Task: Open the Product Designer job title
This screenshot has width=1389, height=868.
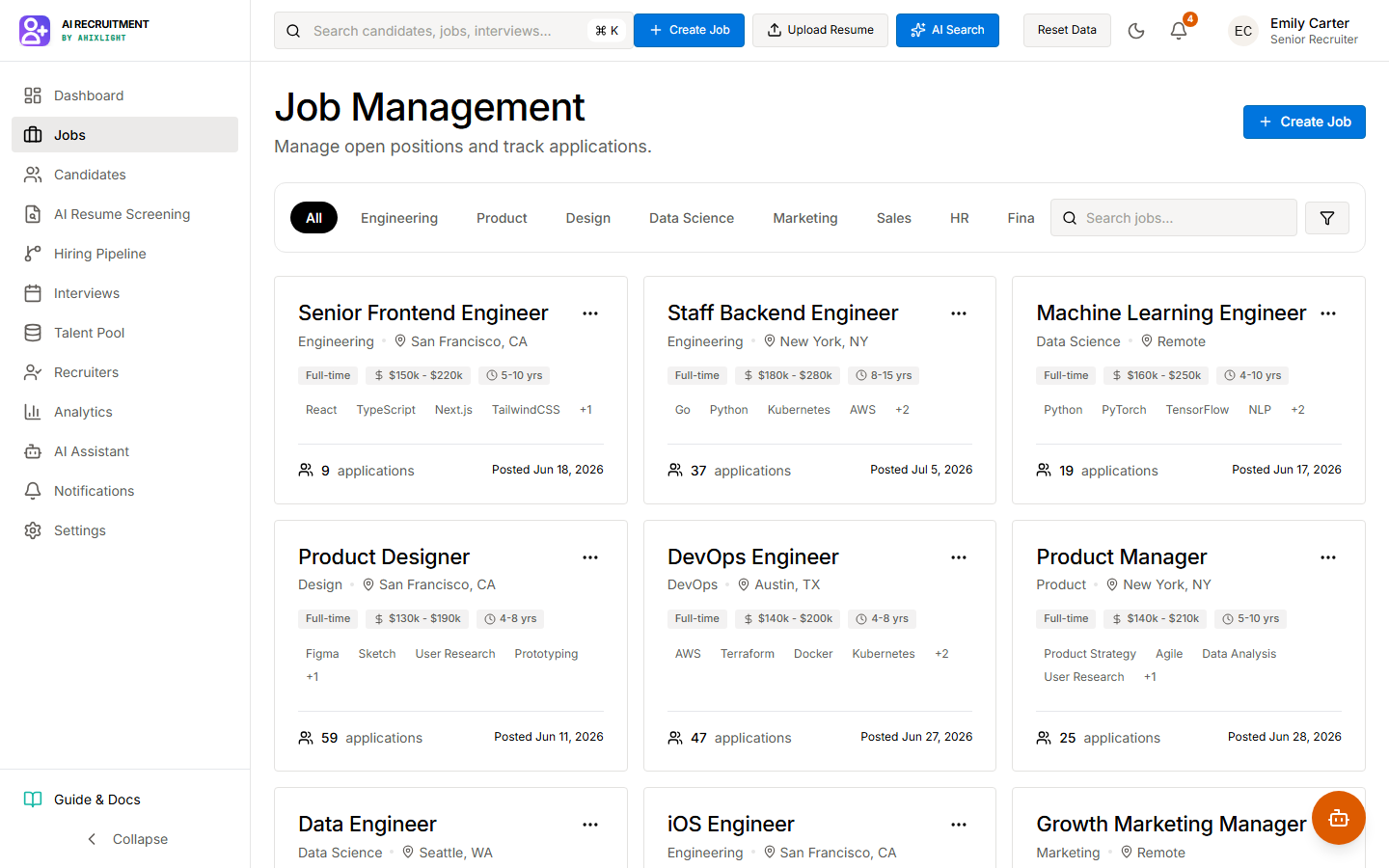Action: [x=384, y=556]
